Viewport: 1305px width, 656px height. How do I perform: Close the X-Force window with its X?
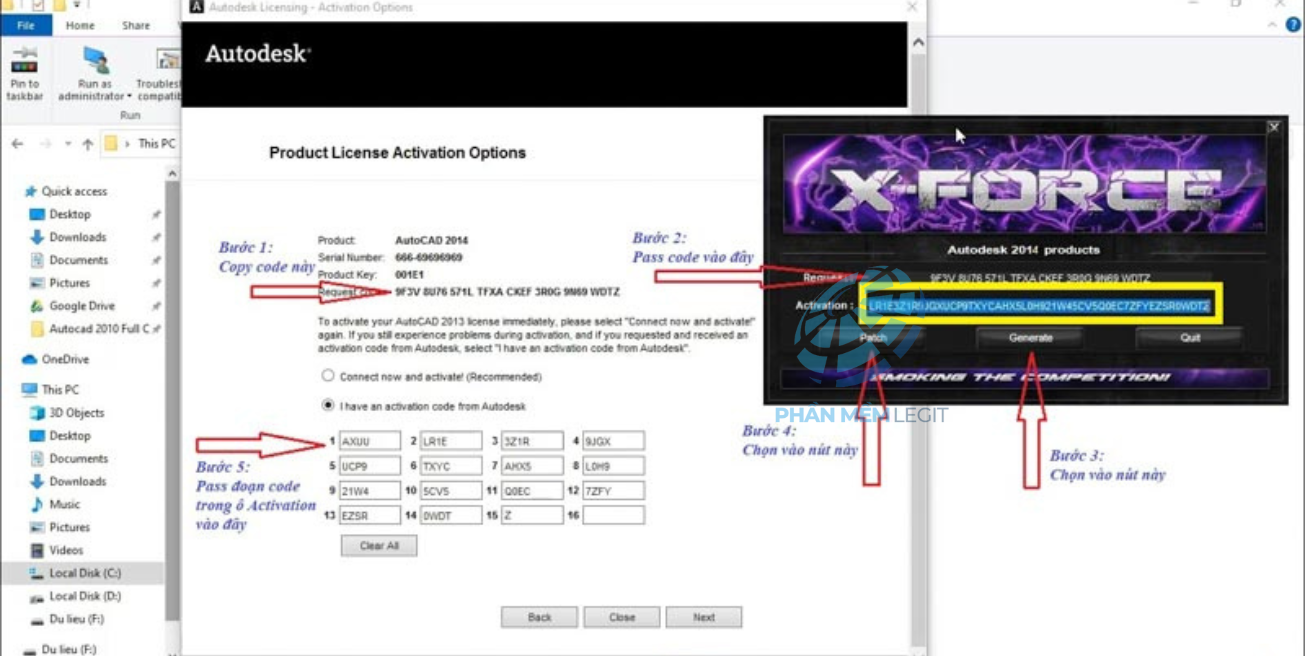pos(1273,127)
